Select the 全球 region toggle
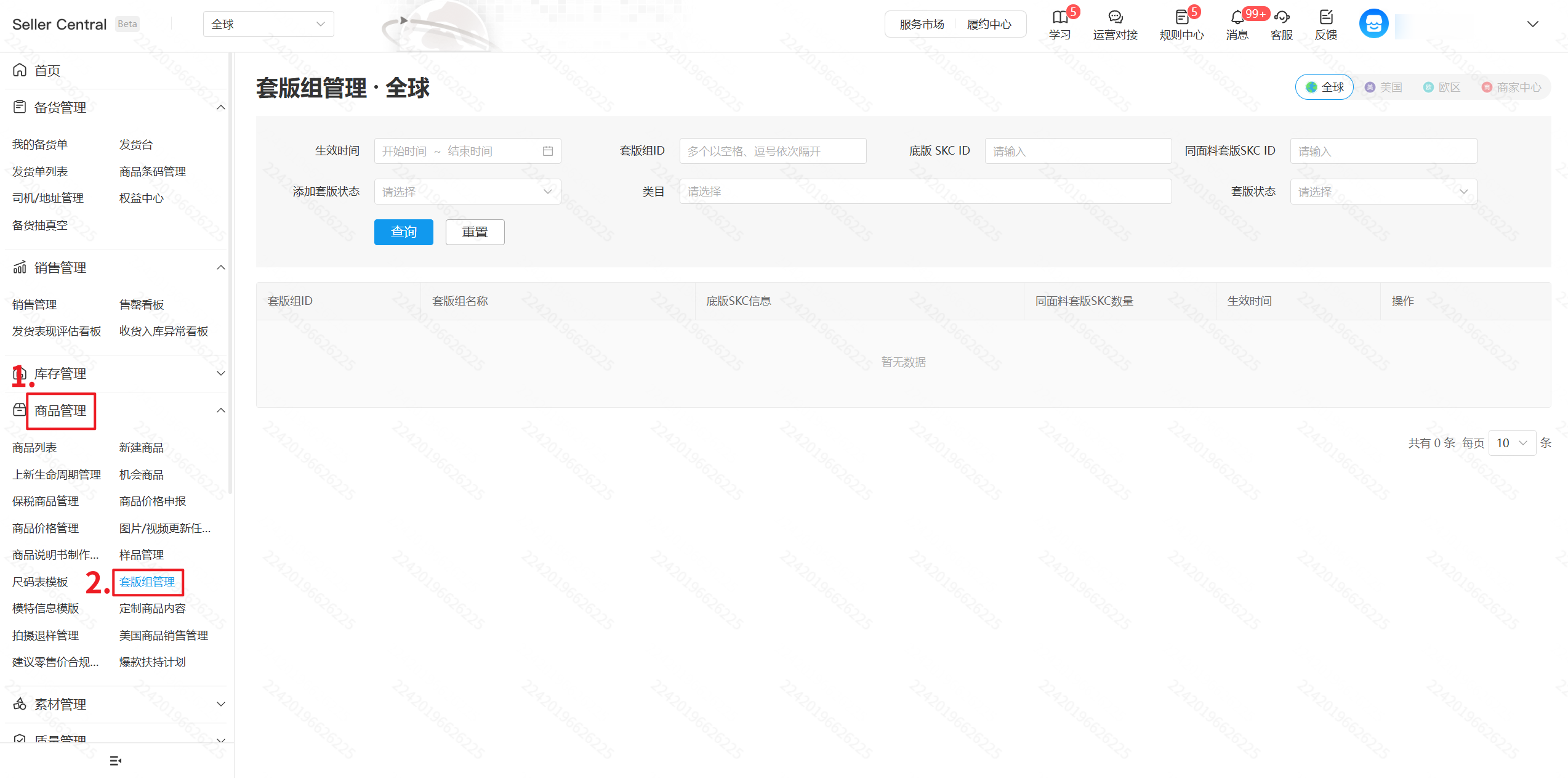This screenshot has width=1568, height=778. point(1324,87)
